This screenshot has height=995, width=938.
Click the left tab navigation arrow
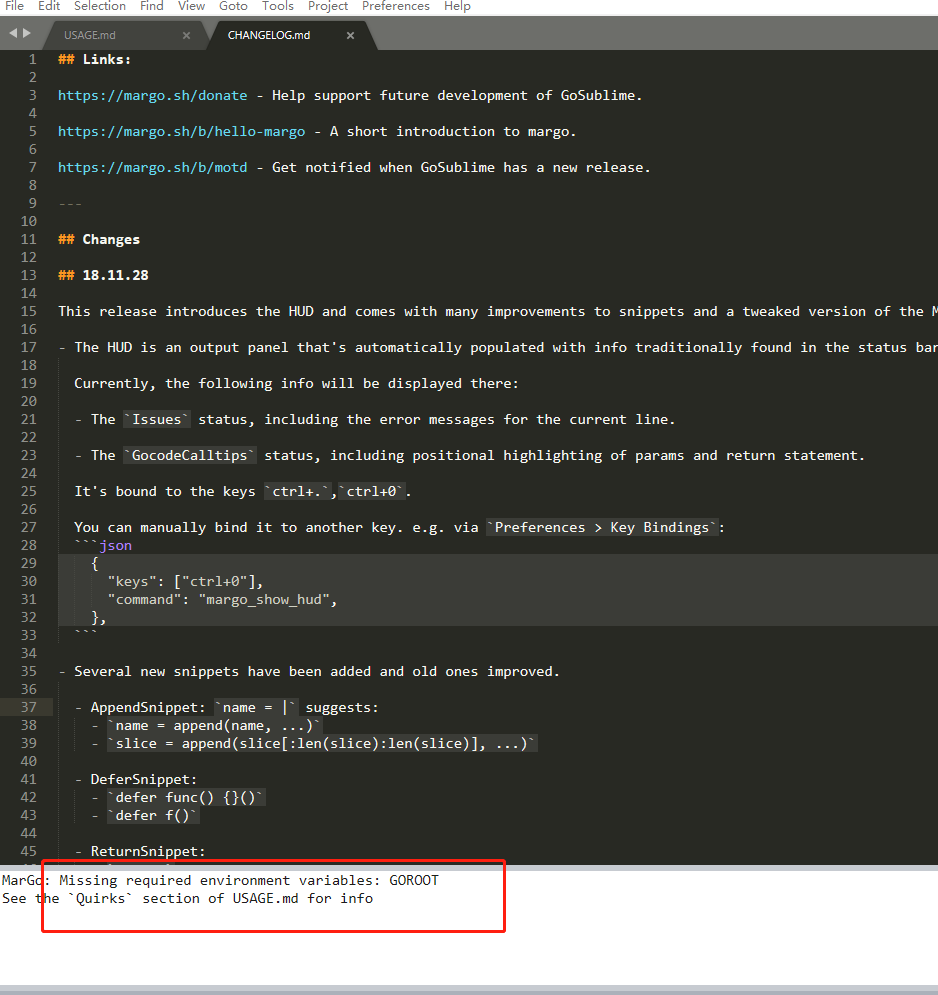pyautogui.click(x=13, y=34)
